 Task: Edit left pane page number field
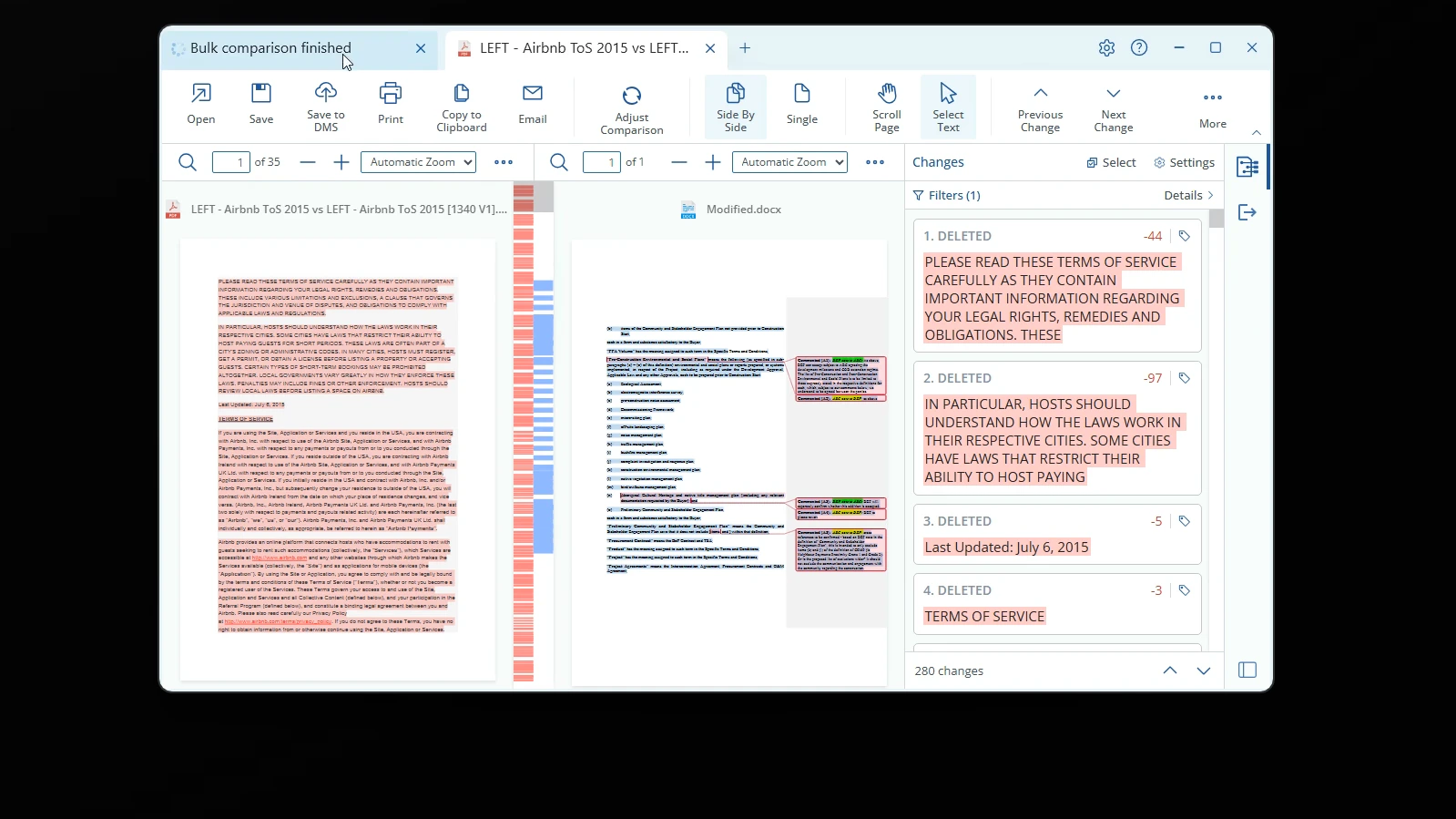[x=231, y=162]
